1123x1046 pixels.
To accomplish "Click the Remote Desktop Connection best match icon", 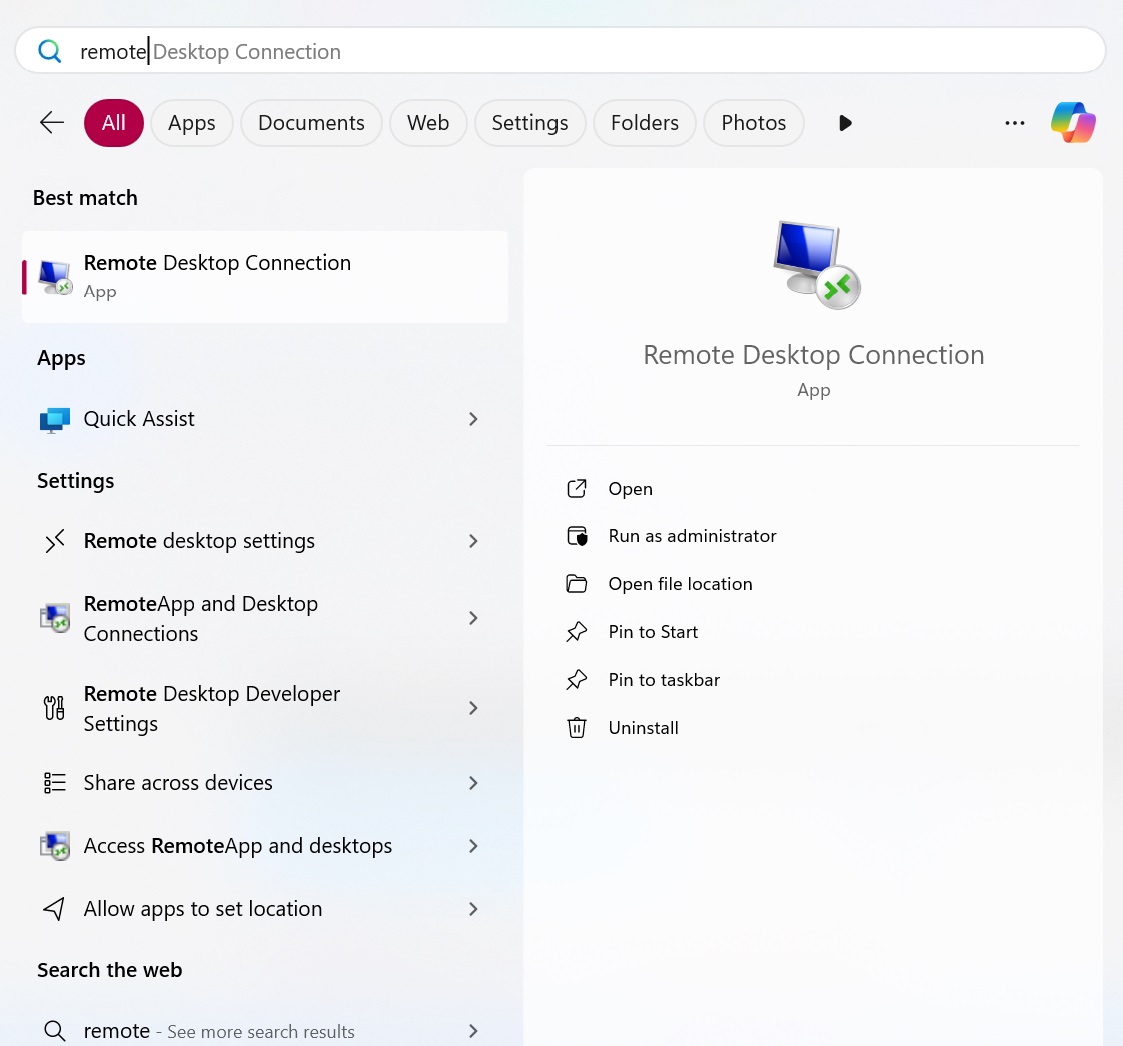I will click(x=55, y=277).
